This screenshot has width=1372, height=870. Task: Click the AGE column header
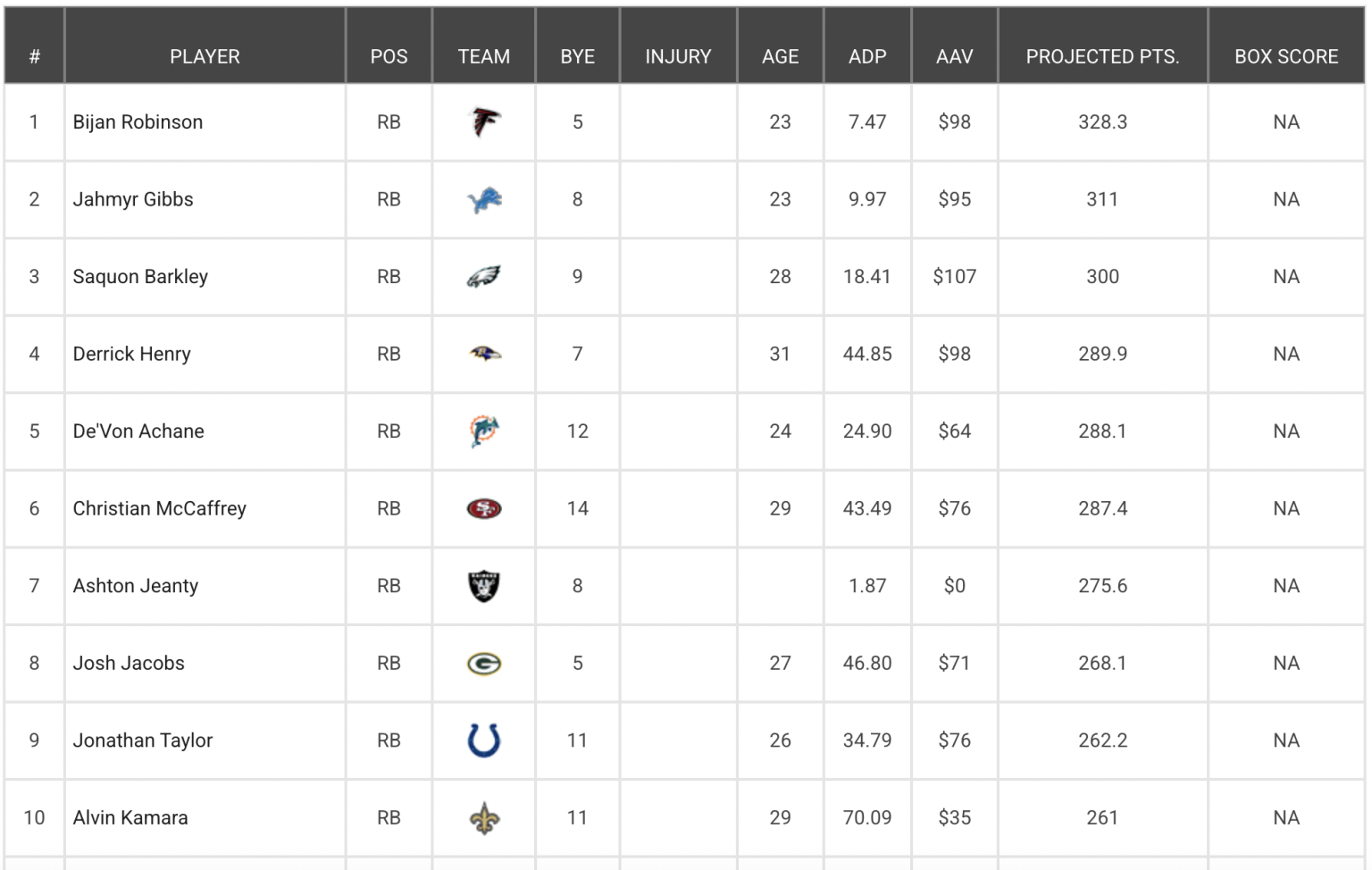[x=780, y=56]
